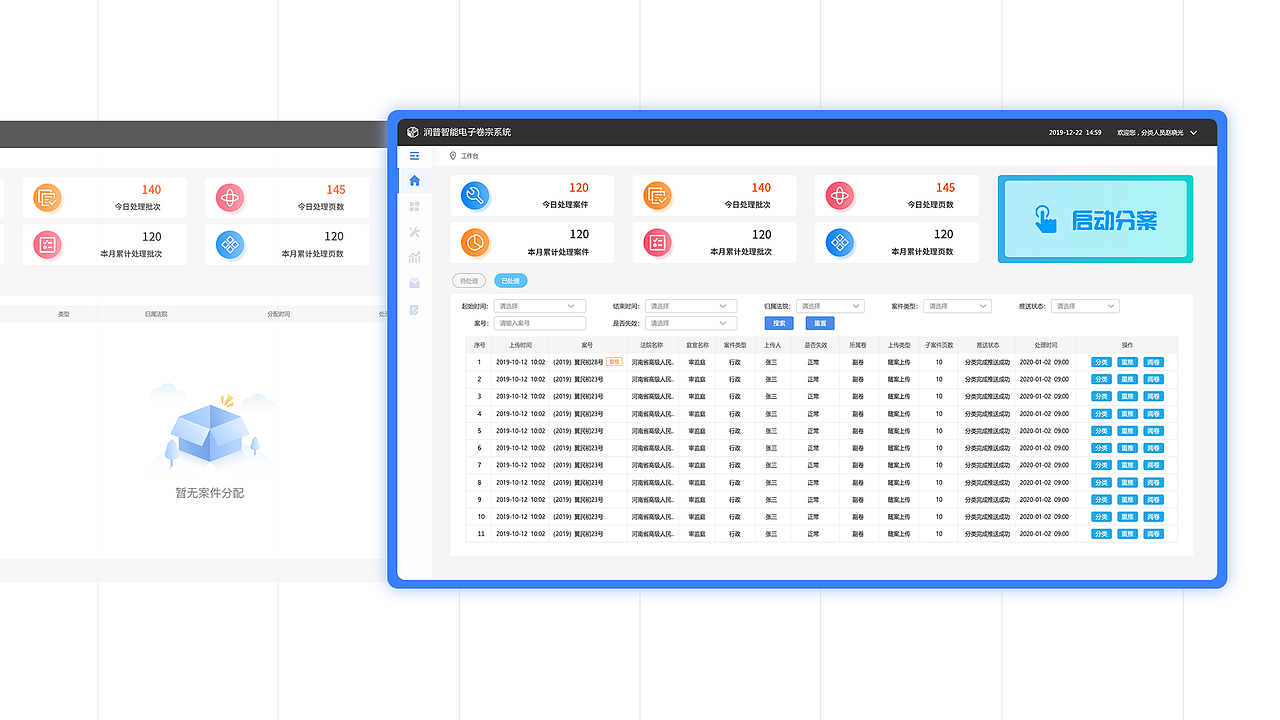1280x720 pixels.
Task: Click 阅卷 button in row 5
Action: (1154, 430)
